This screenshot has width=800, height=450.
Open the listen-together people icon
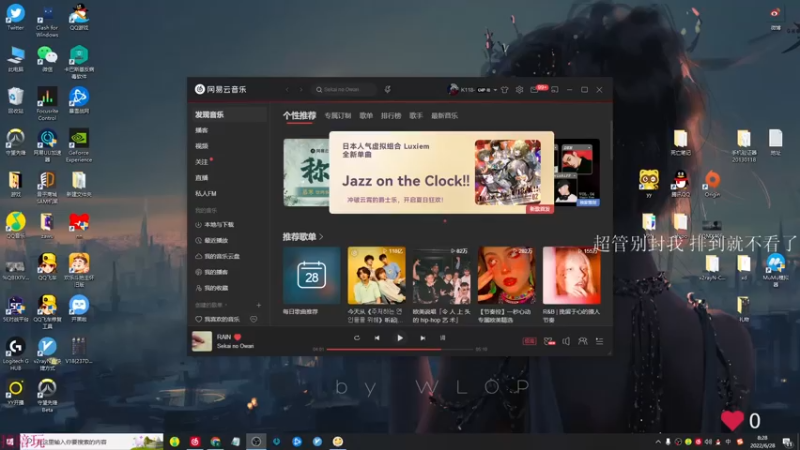583,341
